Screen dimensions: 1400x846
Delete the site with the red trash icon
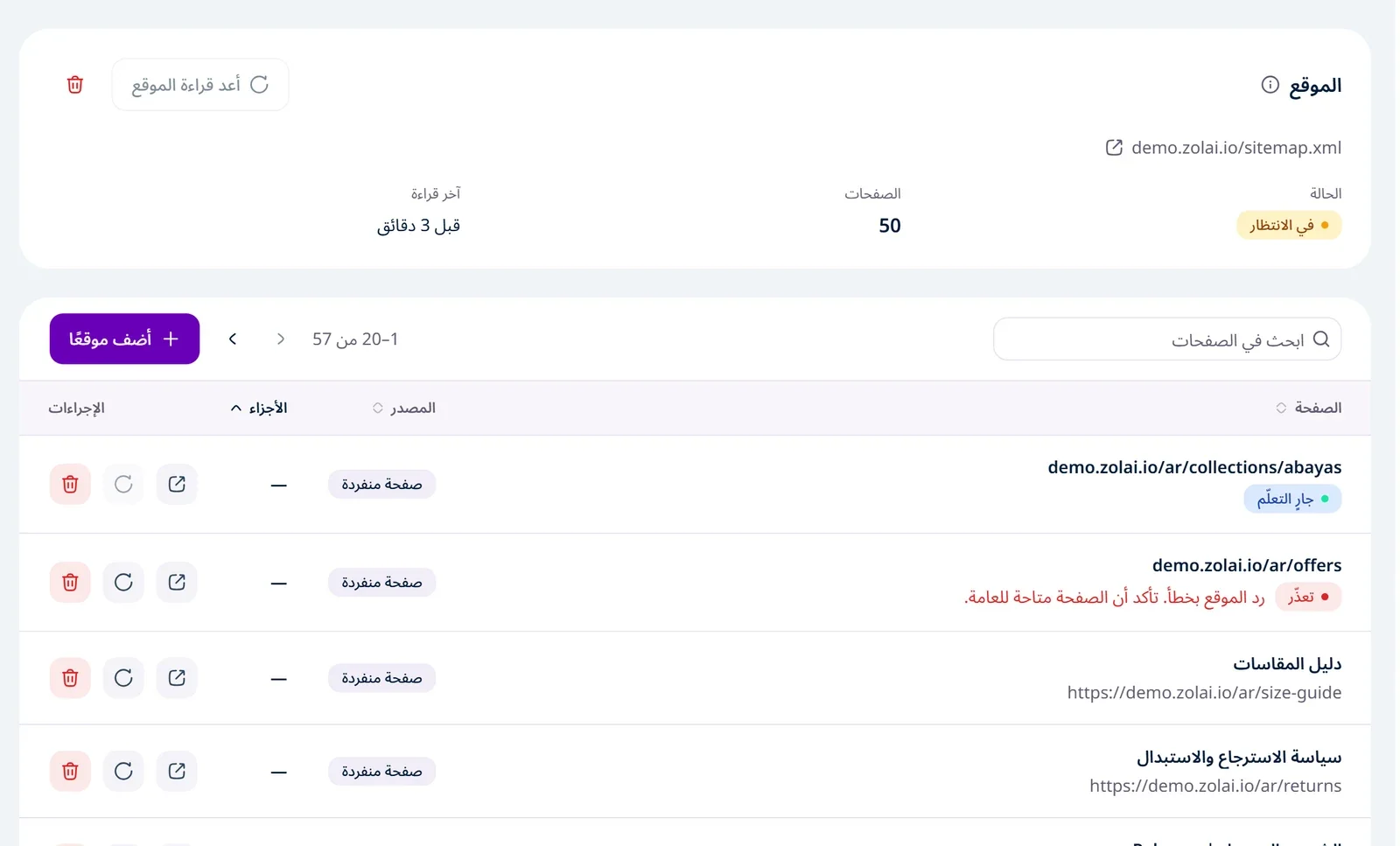[x=75, y=85]
